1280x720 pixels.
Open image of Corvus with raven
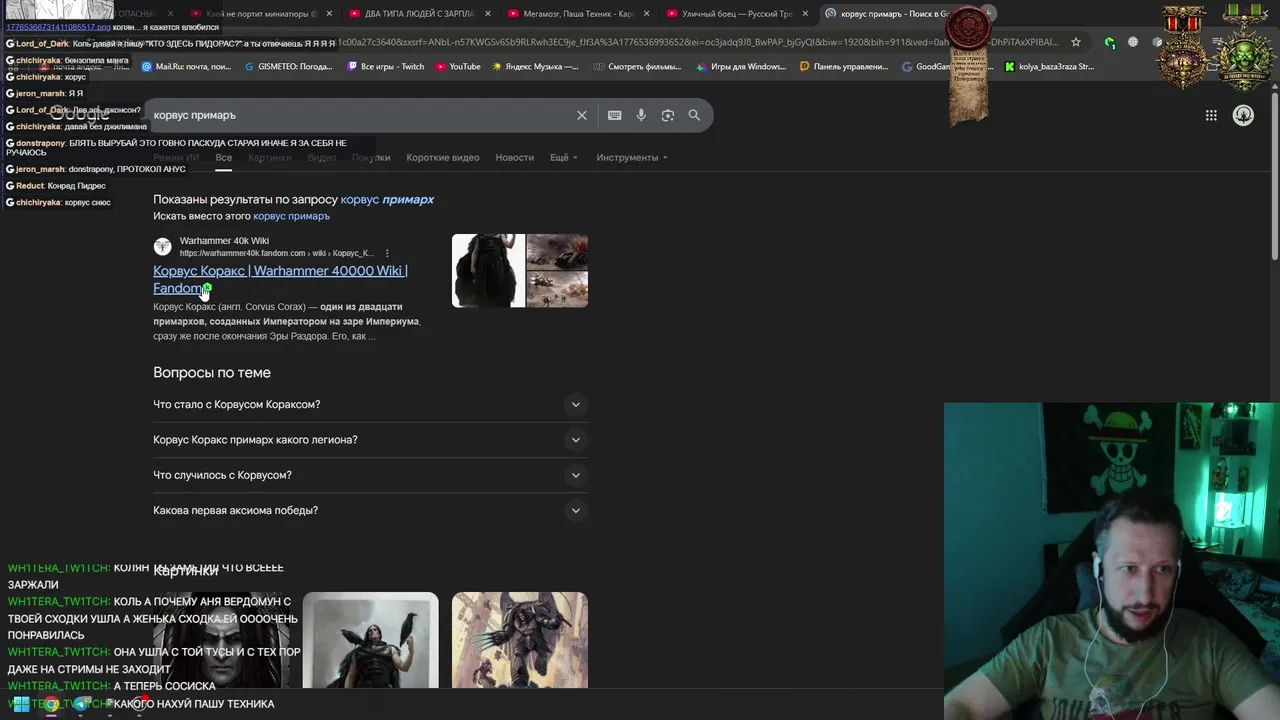(370, 640)
